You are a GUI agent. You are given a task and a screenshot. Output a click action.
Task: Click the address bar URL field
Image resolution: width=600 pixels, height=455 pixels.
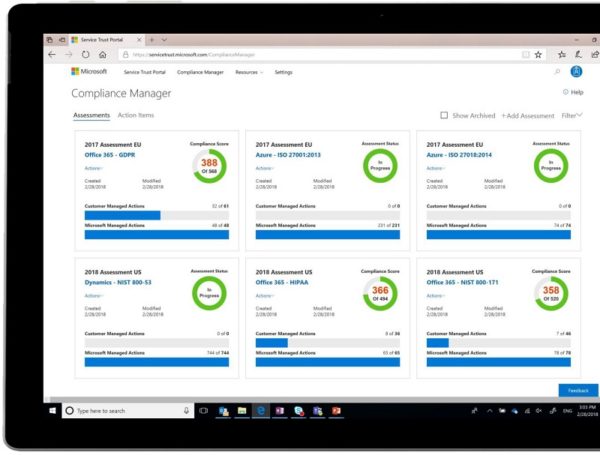pyautogui.click(x=321, y=55)
